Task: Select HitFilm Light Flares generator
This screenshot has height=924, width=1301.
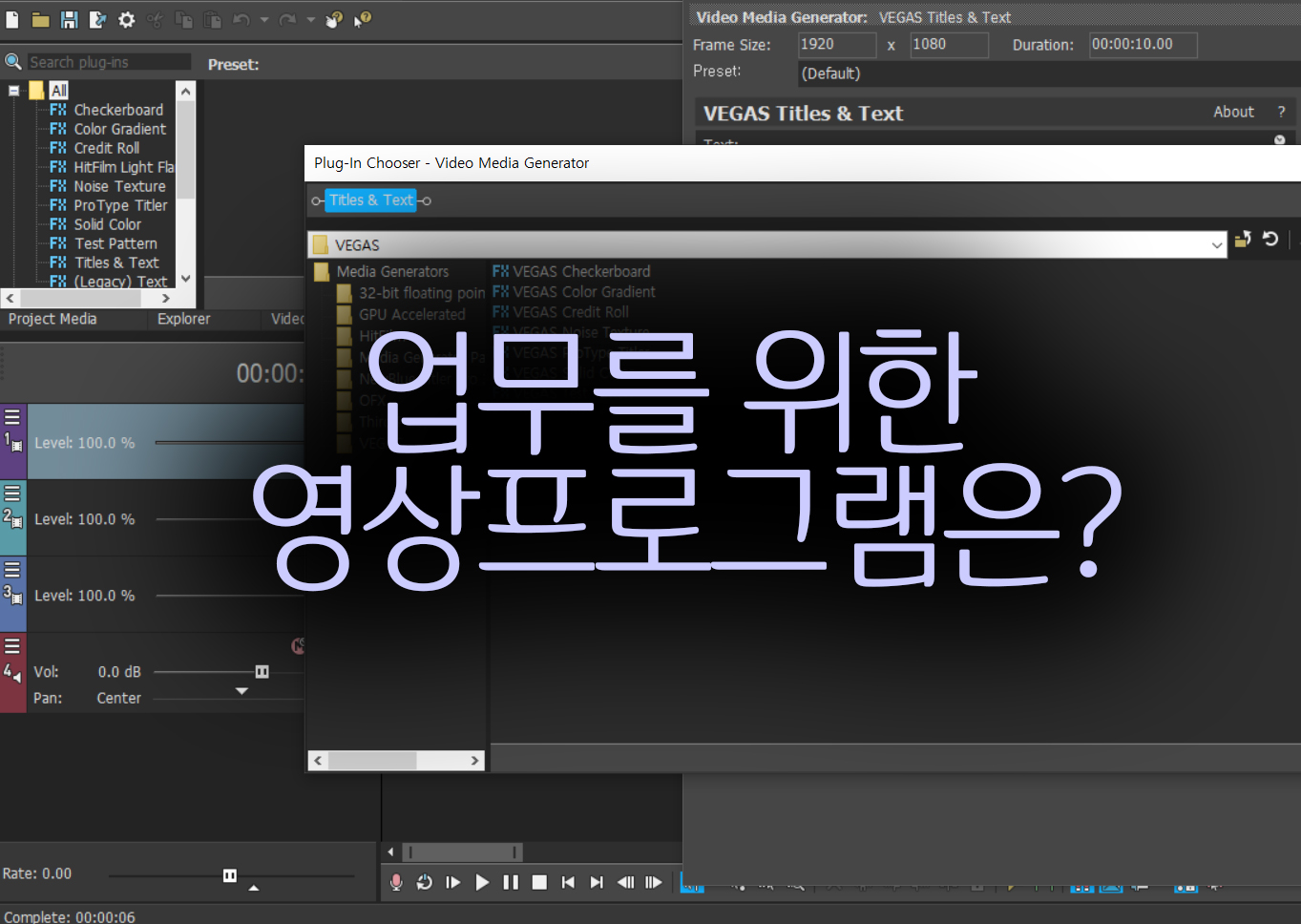Action: click(x=124, y=167)
